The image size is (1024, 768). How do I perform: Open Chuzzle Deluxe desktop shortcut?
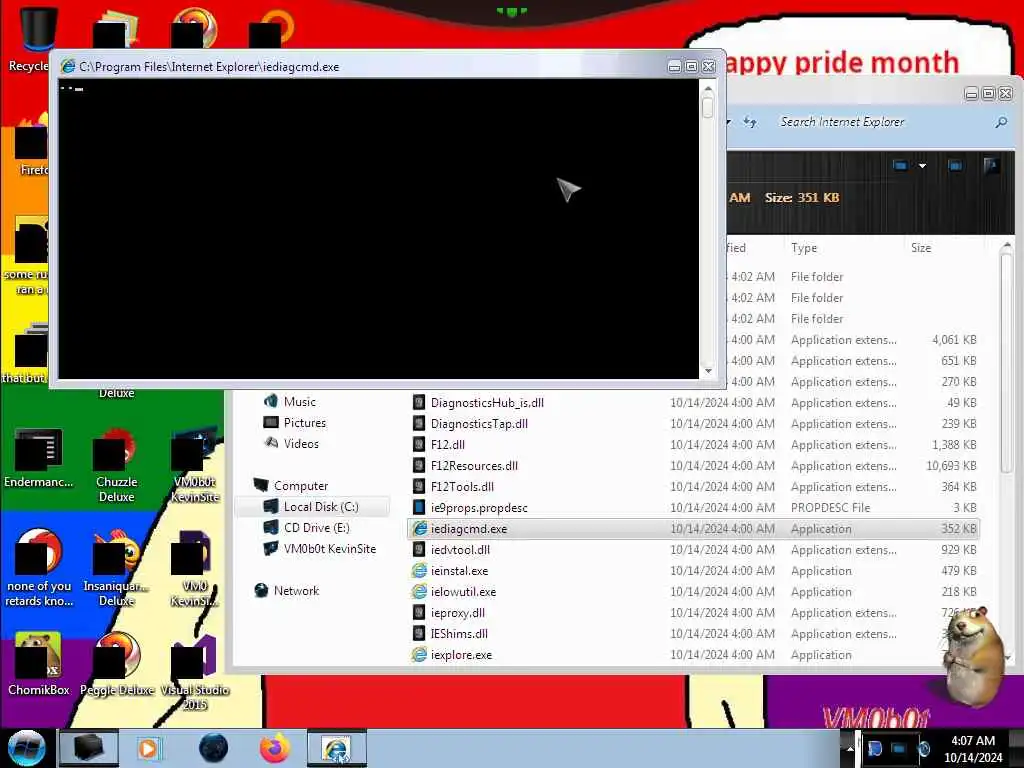[x=117, y=465]
